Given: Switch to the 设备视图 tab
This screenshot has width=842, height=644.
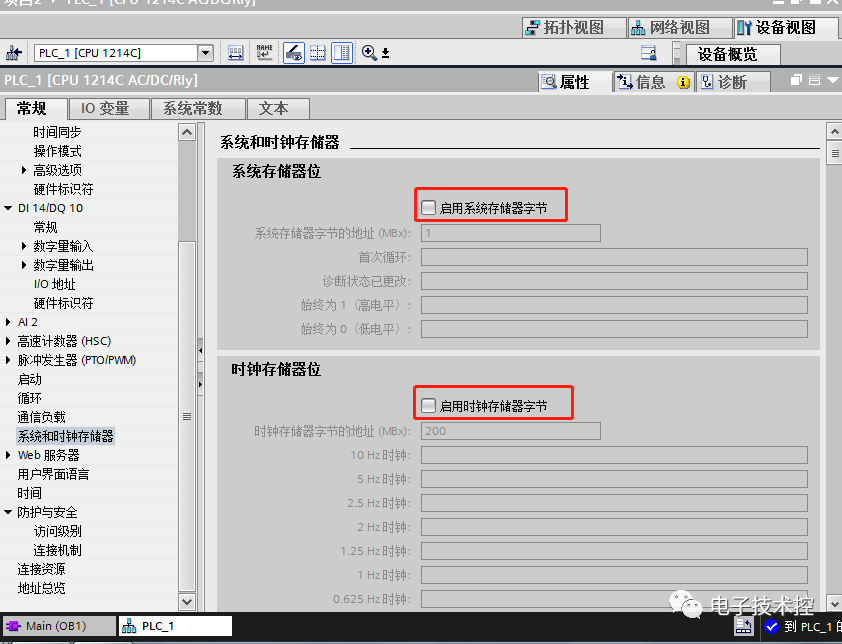Looking at the screenshot, I should coord(786,27).
